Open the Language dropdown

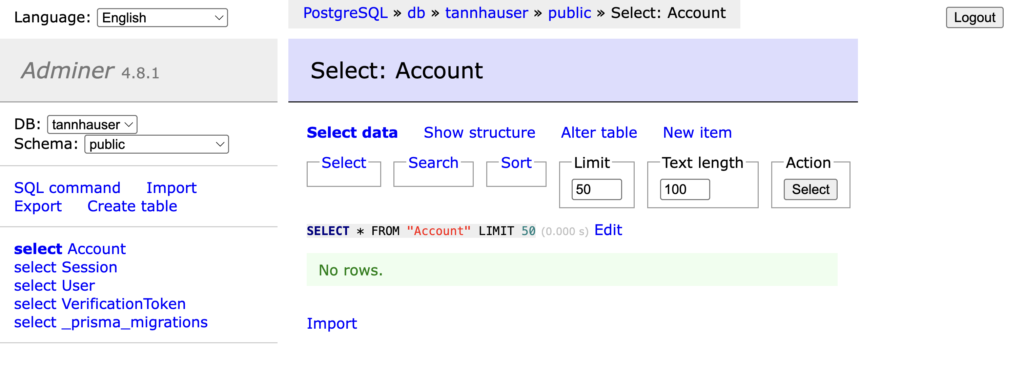point(162,18)
